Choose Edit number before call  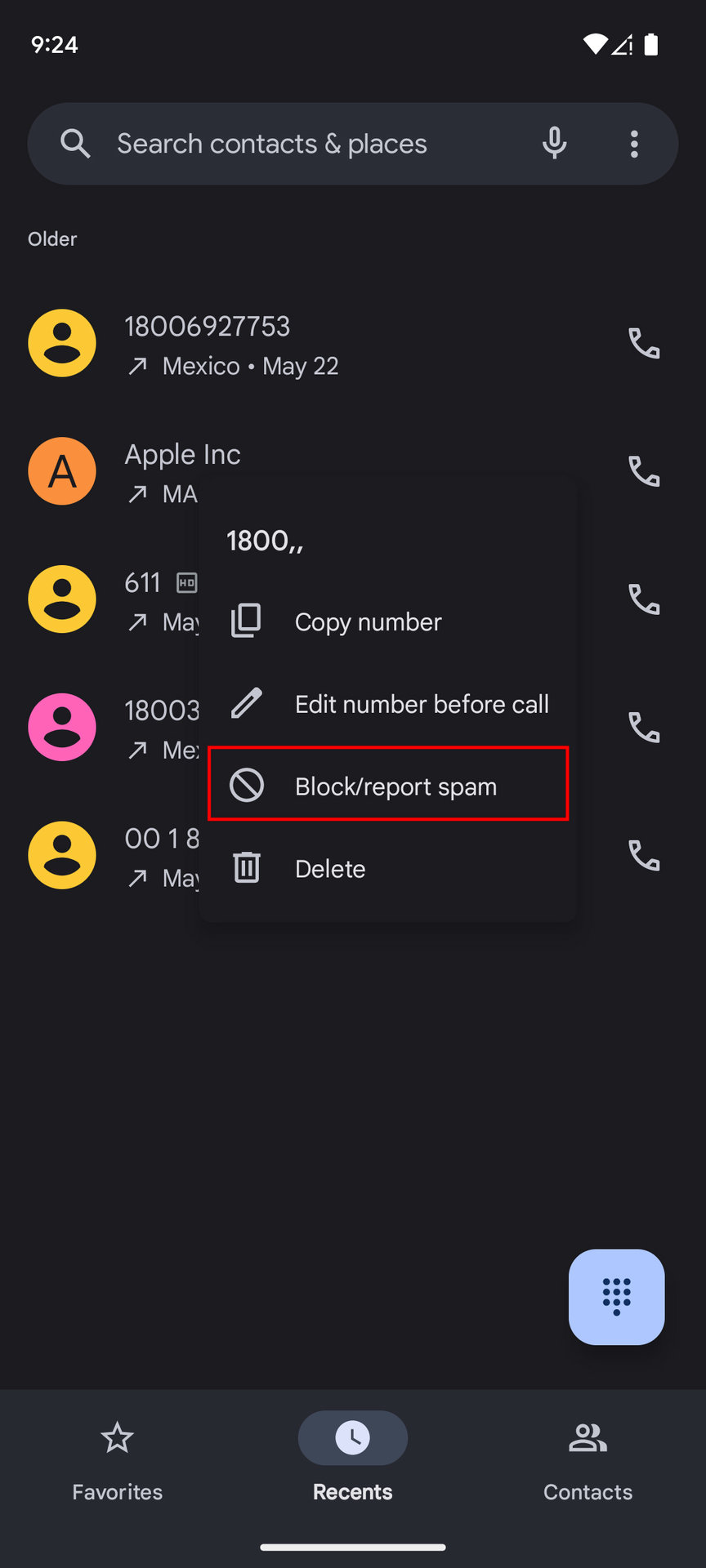(421, 704)
